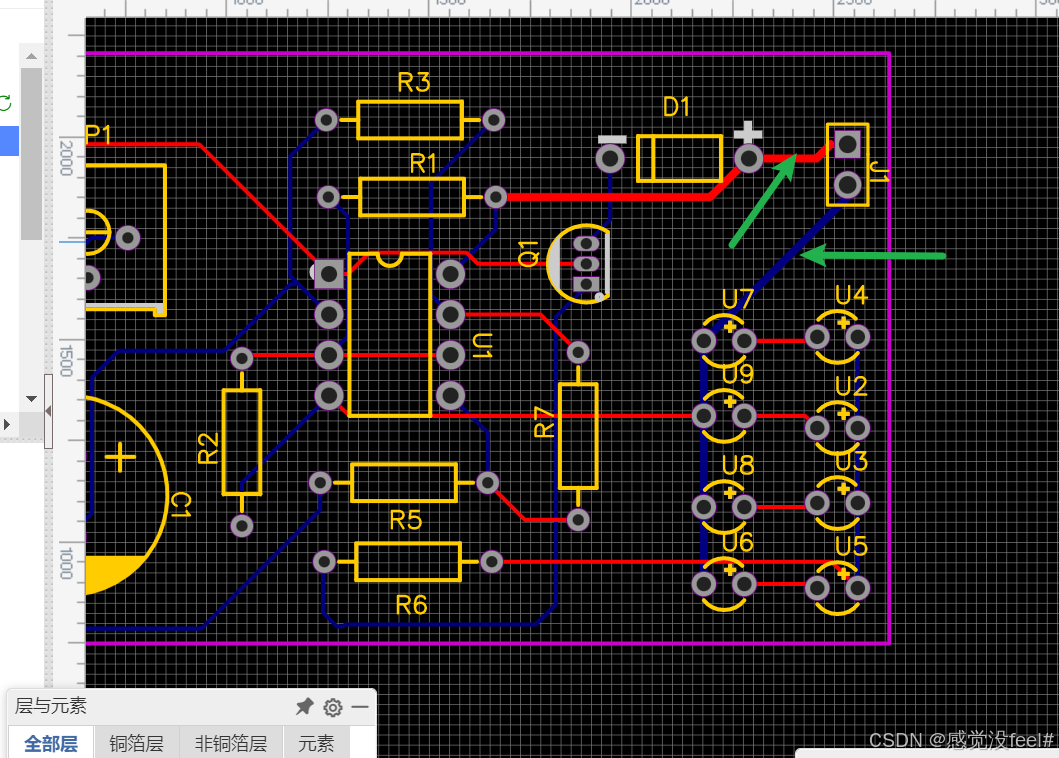Open the 元素 tab

[x=316, y=743]
